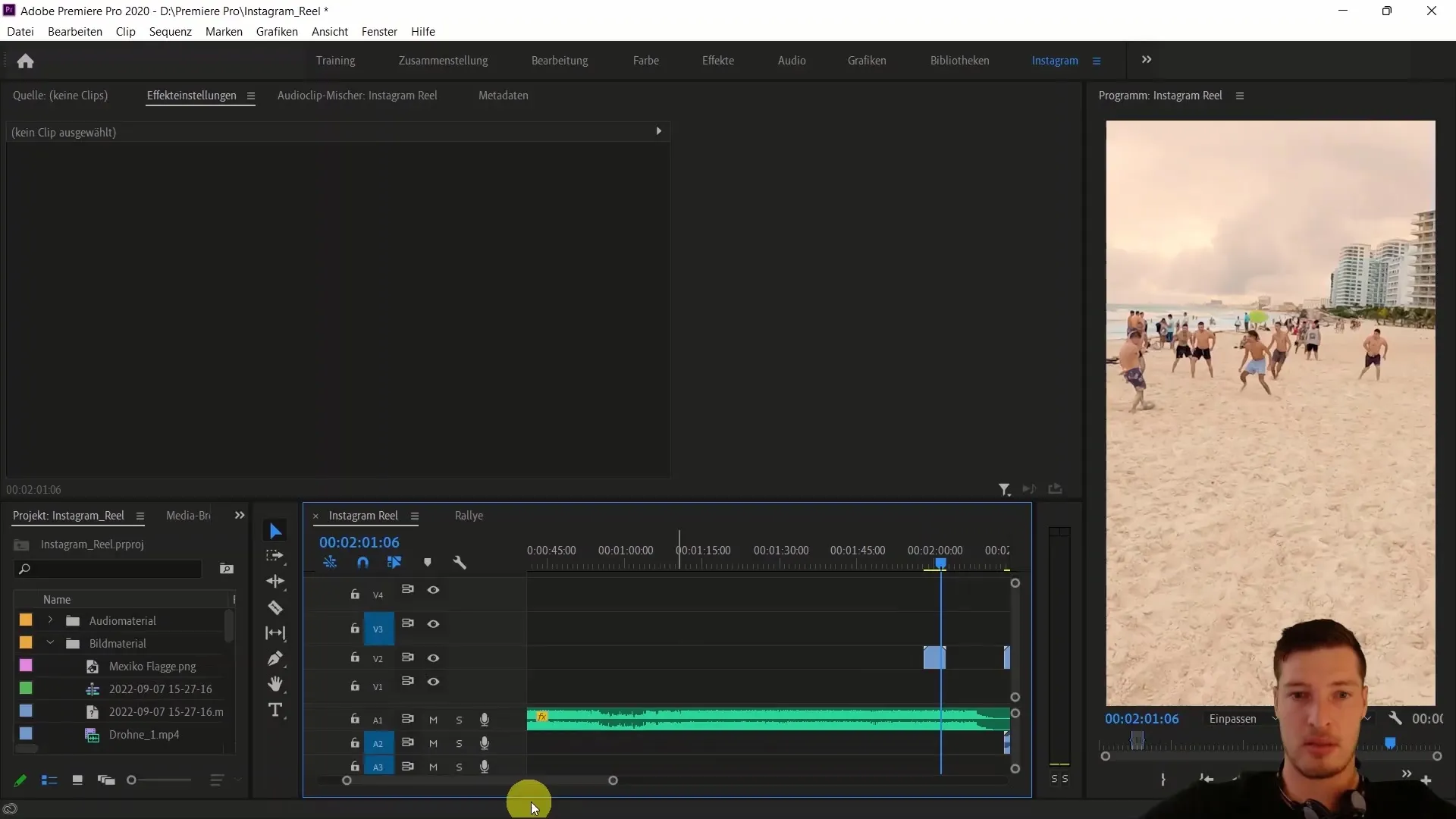
Task: Open the Datei menu
Action: click(x=20, y=31)
